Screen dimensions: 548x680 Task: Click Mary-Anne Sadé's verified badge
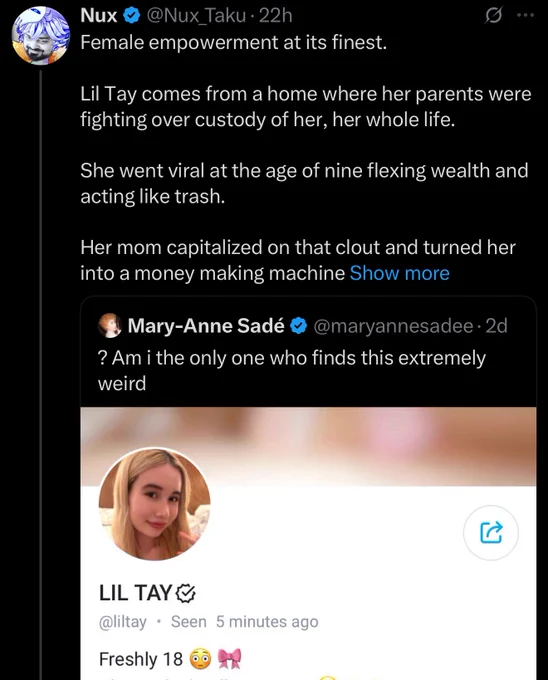[298, 326]
